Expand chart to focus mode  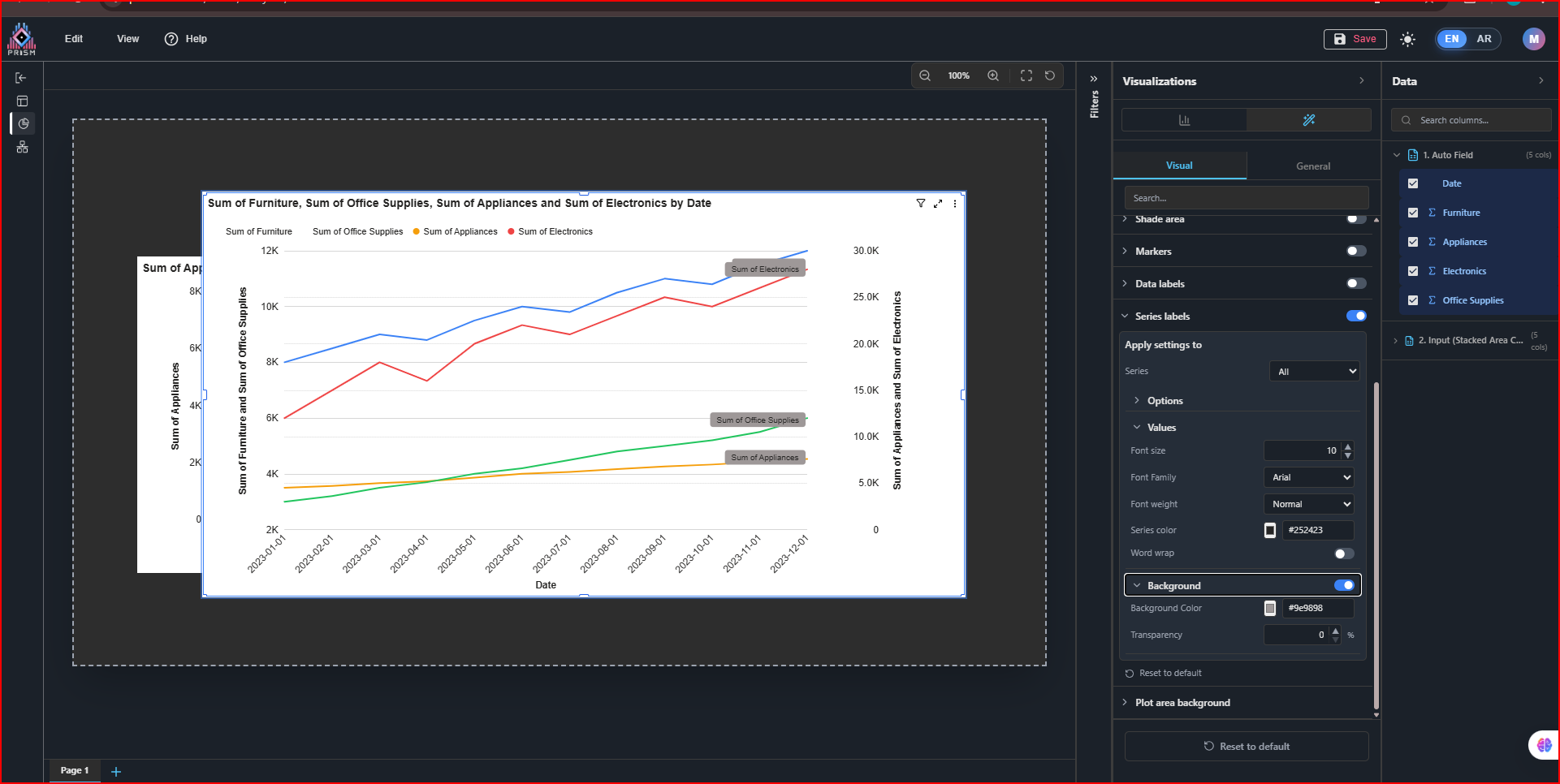coord(938,204)
